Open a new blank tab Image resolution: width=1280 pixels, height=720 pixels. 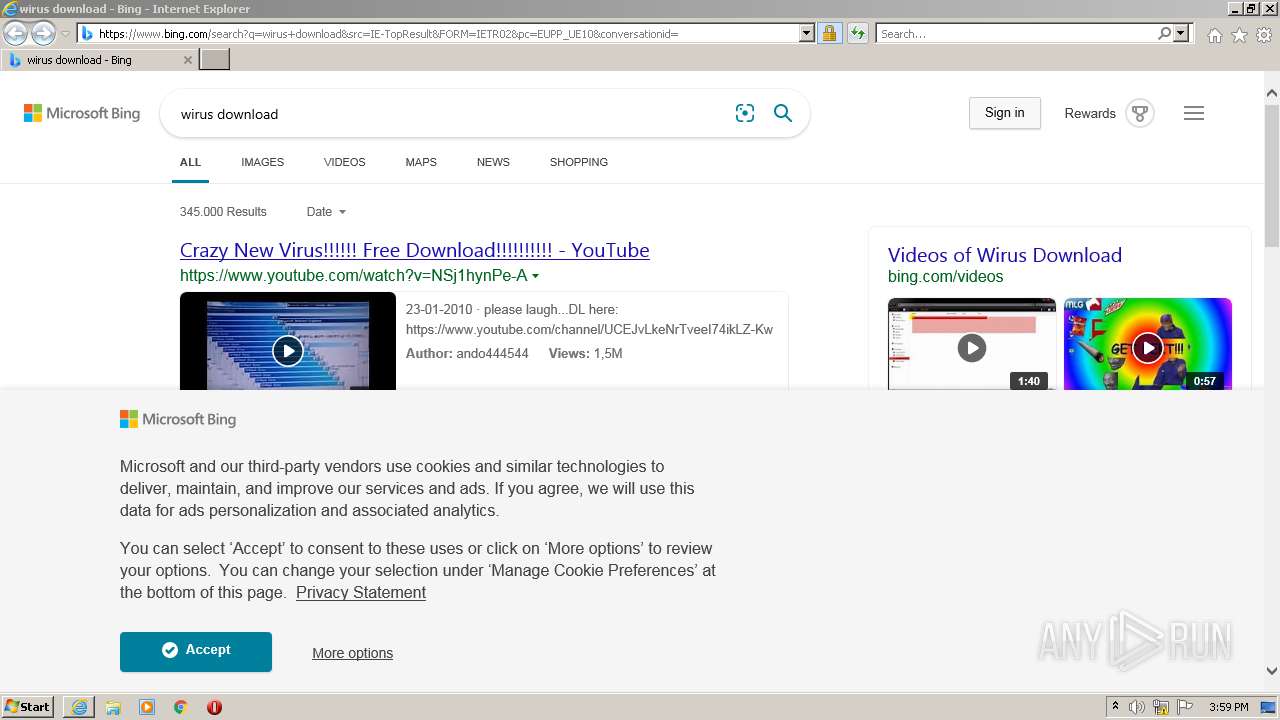point(215,60)
